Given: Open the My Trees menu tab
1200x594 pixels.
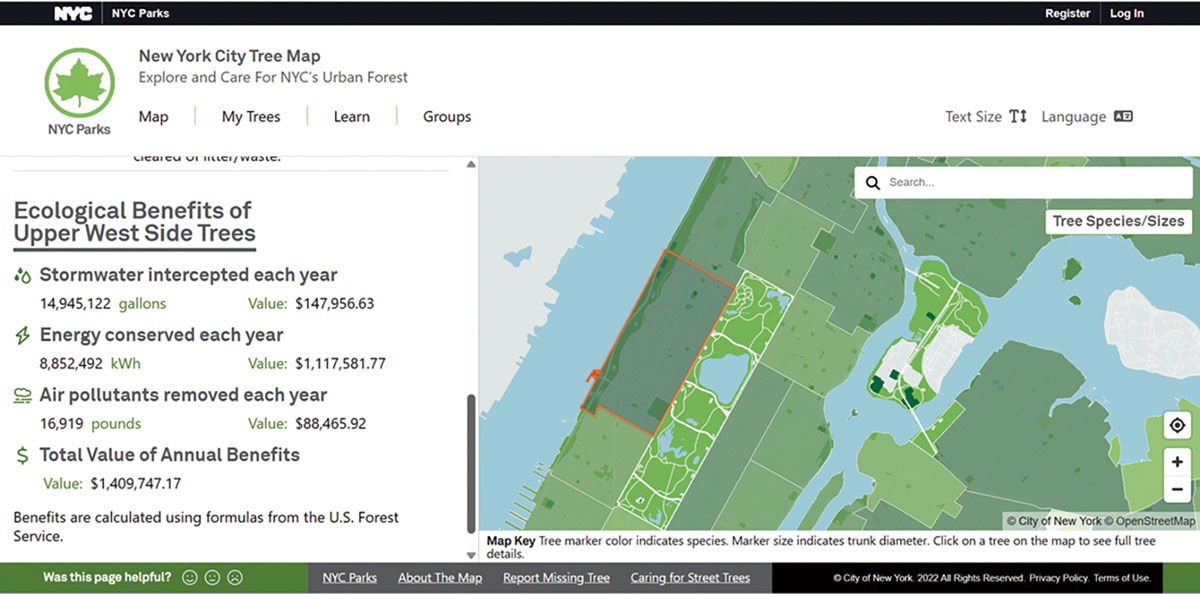Looking at the screenshot, I should tap(251, 117).
